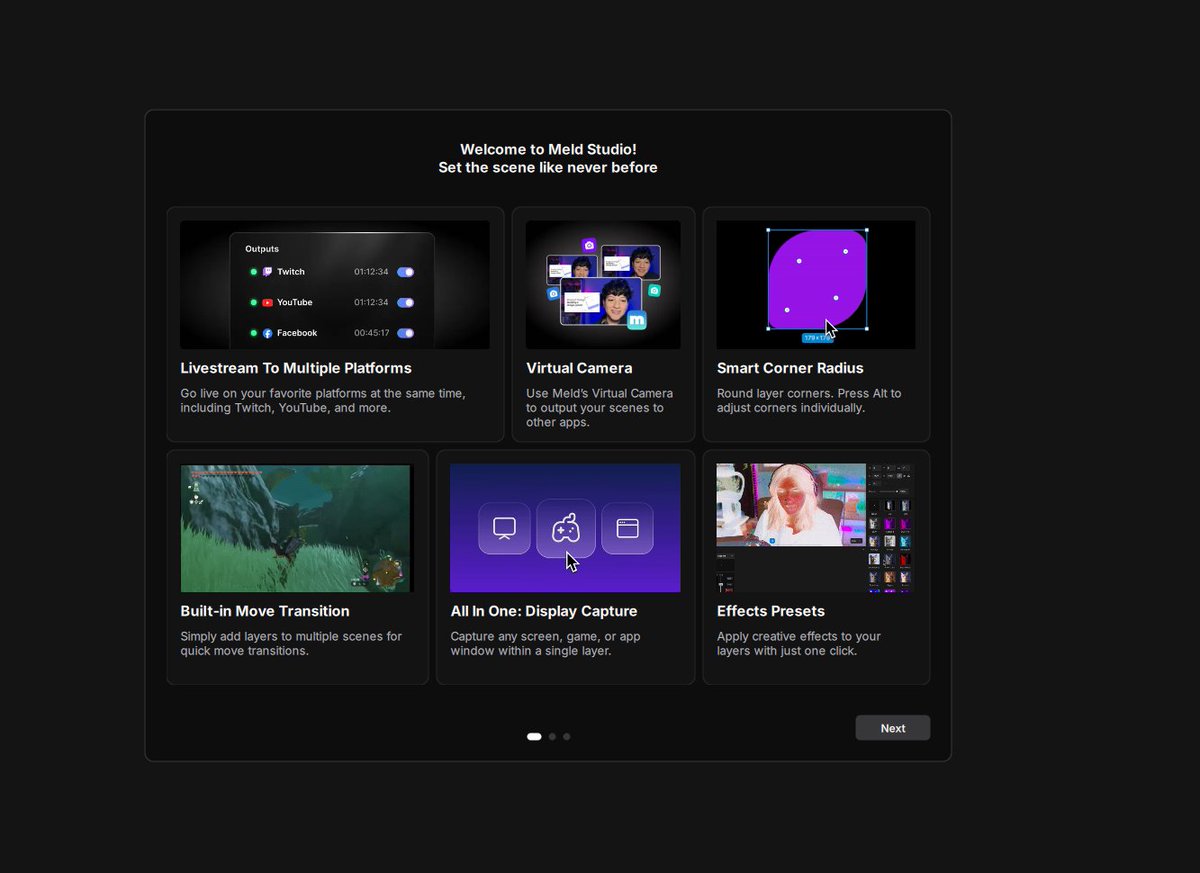Toggle the Facebook output switch

pos(405,333)
